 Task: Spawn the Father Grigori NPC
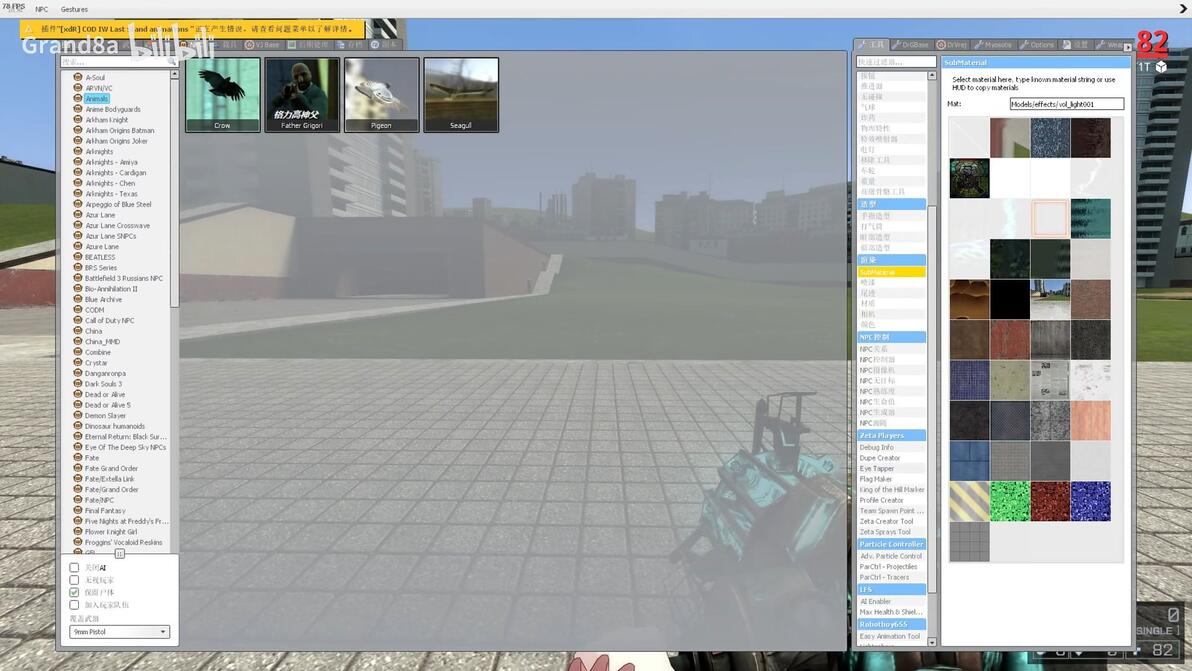pyautogui.click(x=302, y=95)
